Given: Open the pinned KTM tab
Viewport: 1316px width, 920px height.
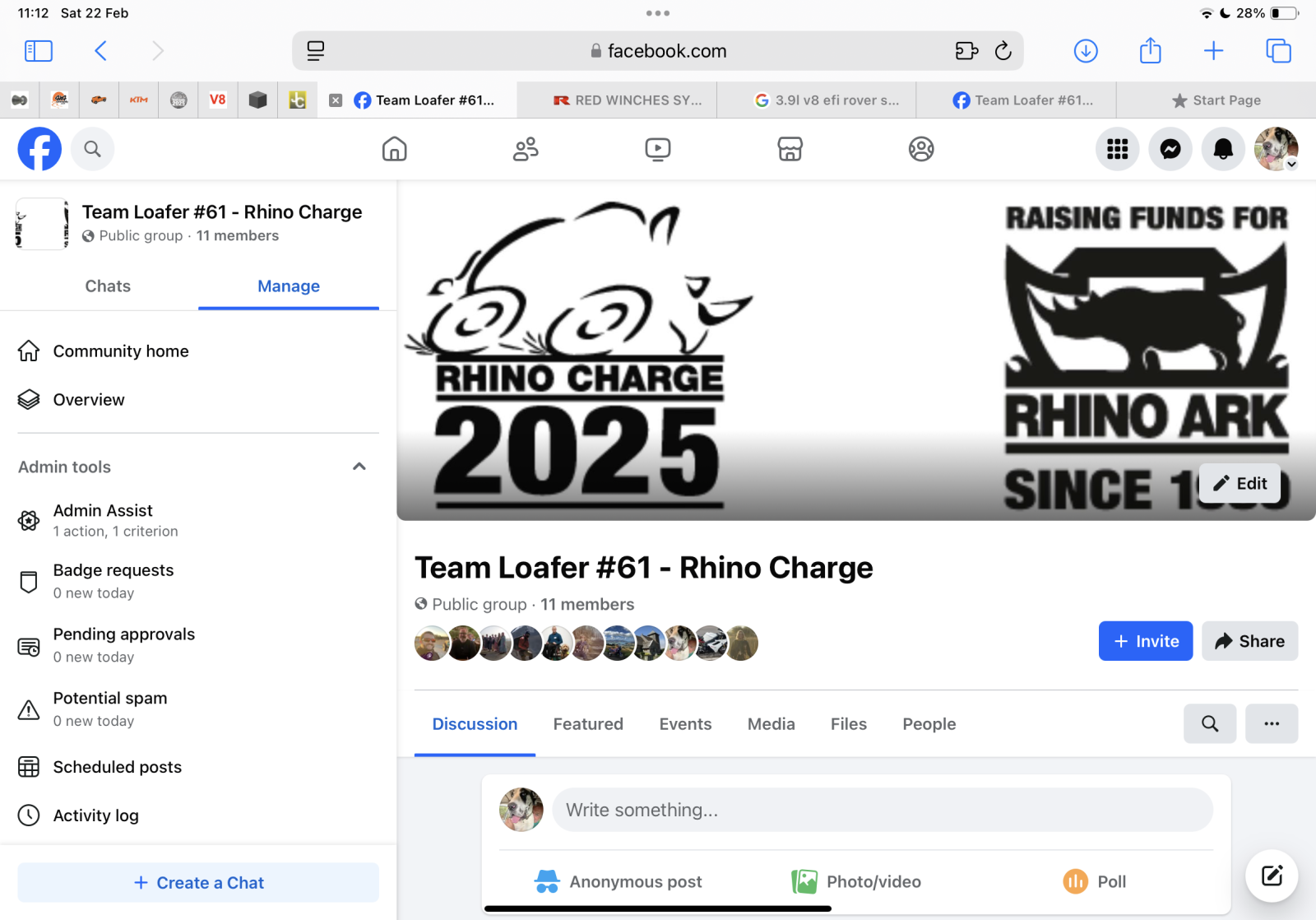Looking at the screenshot, I should [139, 100].
